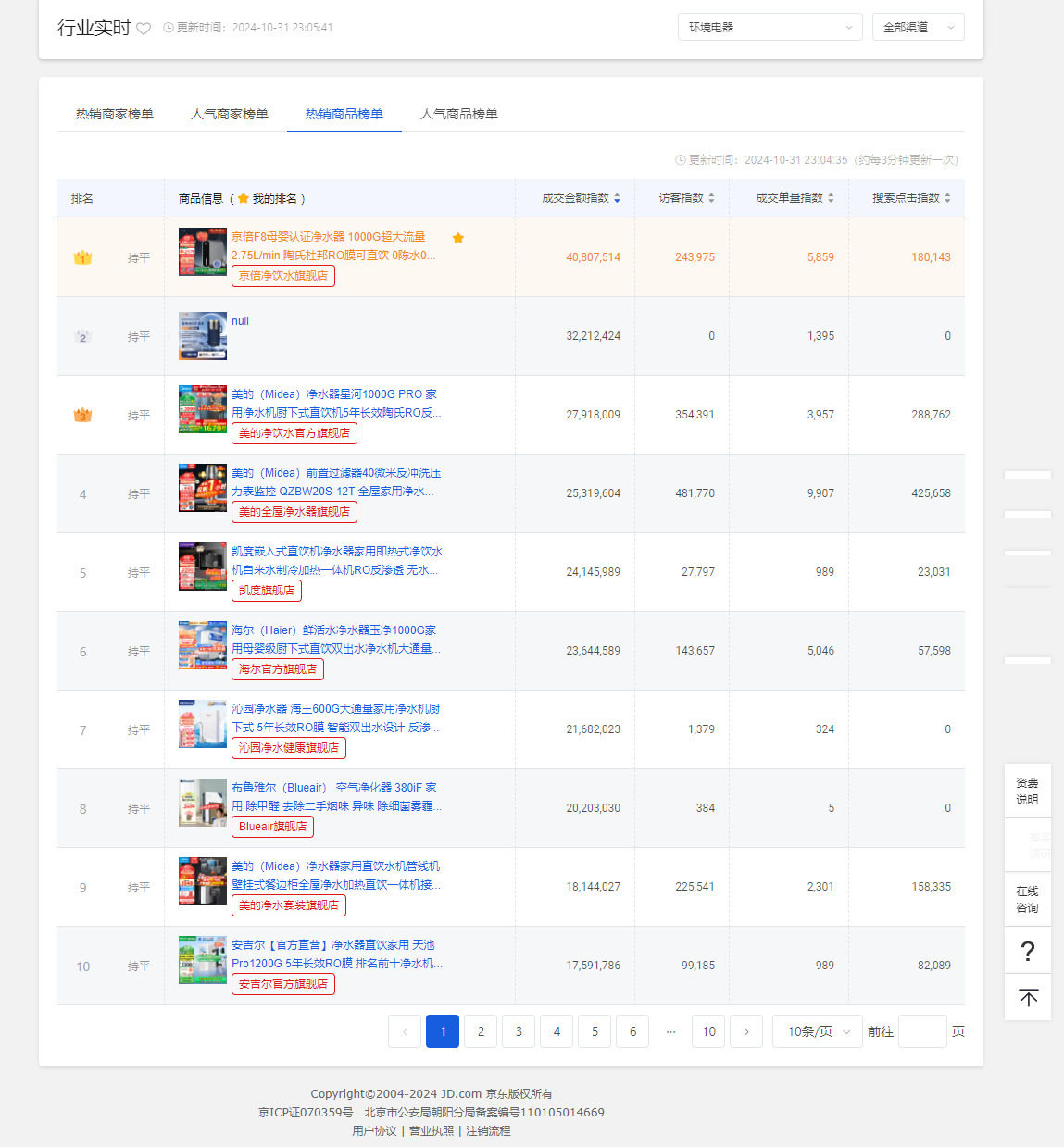Open the 用户协议 footer link
Viewport: 1064px width, 1147px height.
374,1130
